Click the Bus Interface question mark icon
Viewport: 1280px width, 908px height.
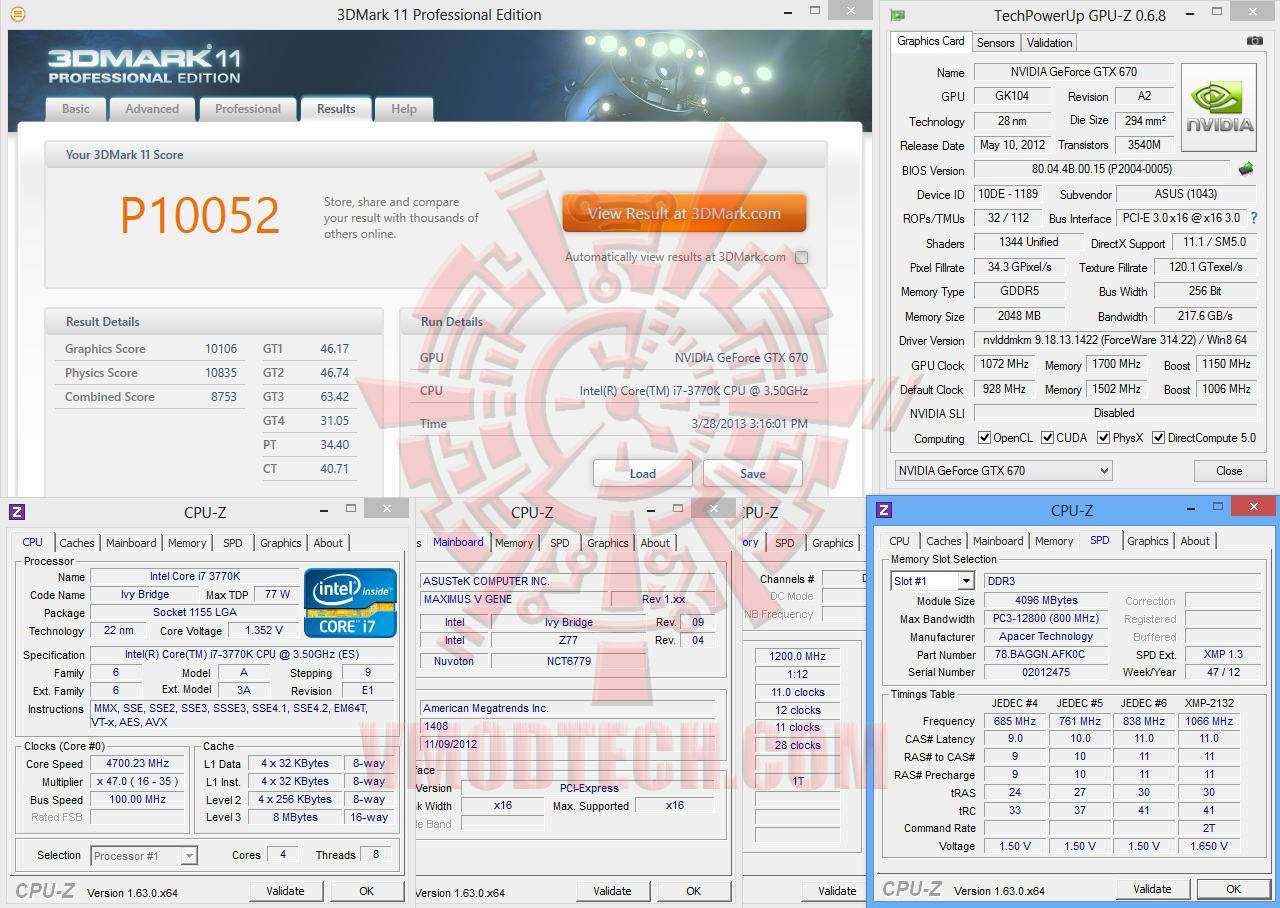pos(1253,218)
